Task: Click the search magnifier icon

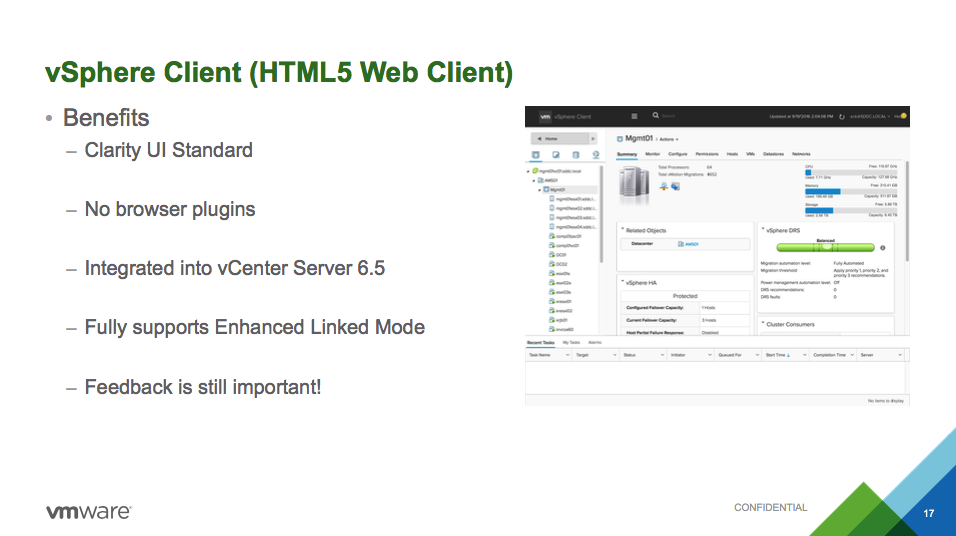Action: point(656,116)
